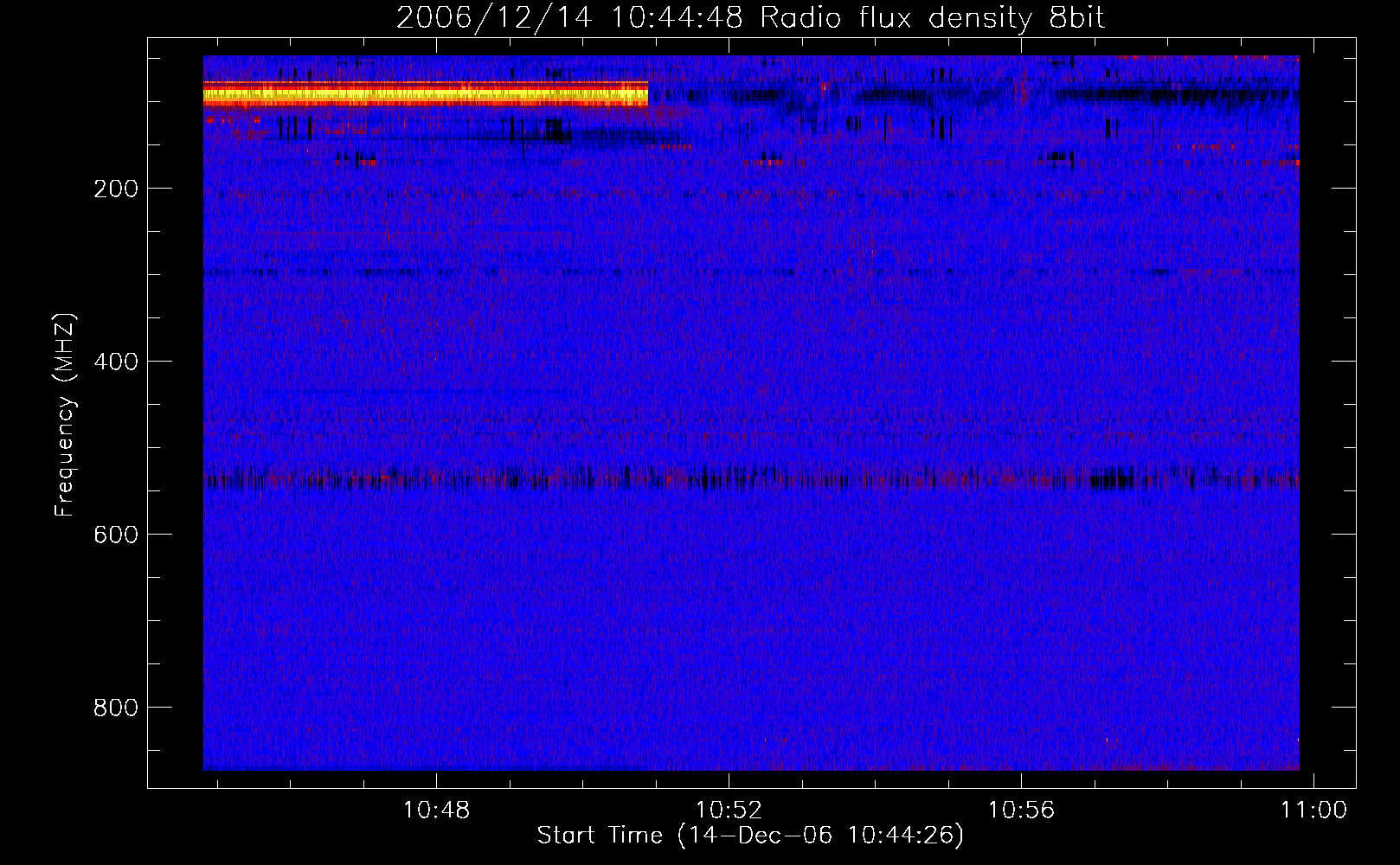Click the 600 frequency tick label

[x=116, y=535]
